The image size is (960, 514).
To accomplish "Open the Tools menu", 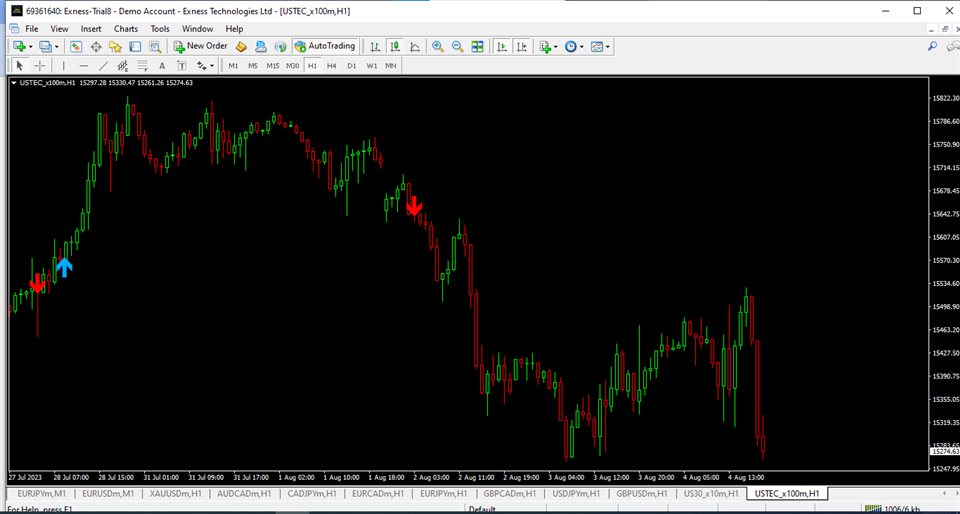I will (160, 29).
